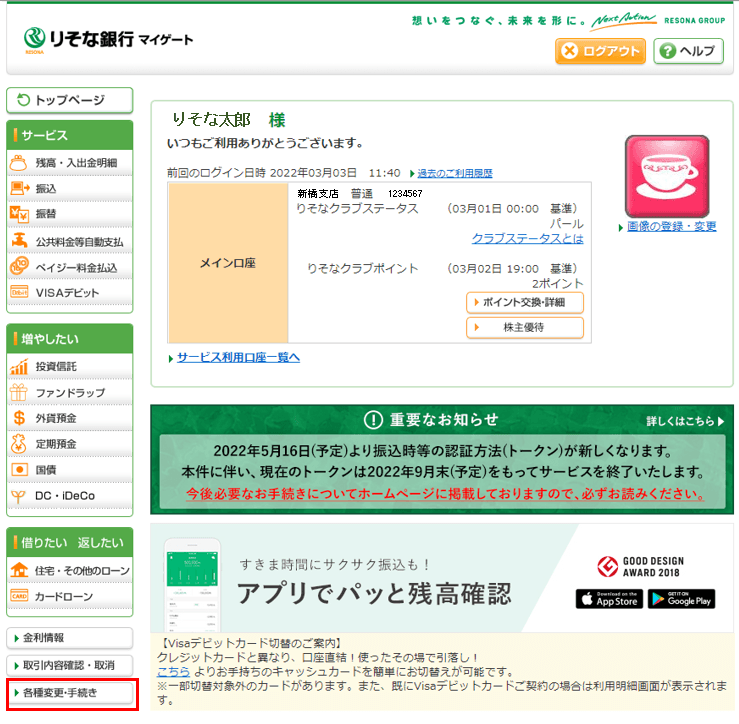
Task: Select 公共料金等自動支払 in the sidebar
Action: 70,241
